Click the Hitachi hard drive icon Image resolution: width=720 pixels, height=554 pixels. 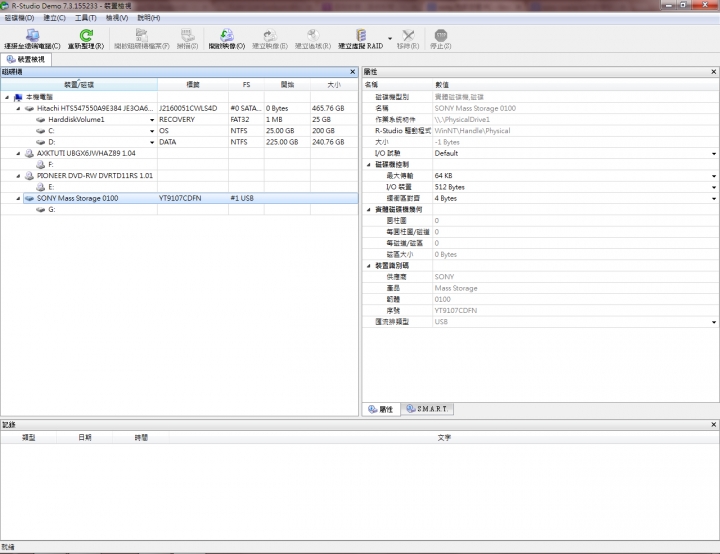pyautogui.click(x=29, y=108)
